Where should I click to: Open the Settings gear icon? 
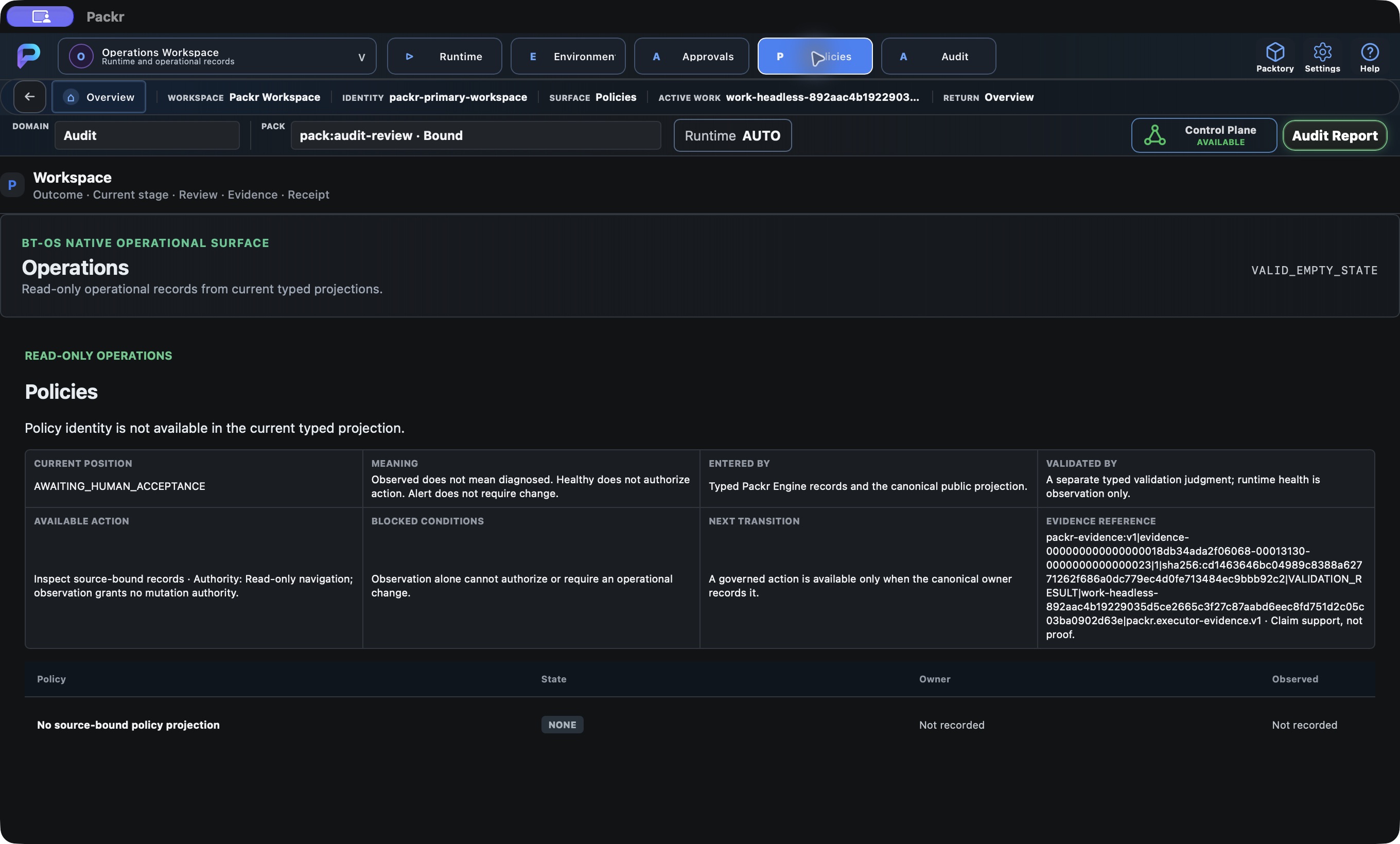1322,52
